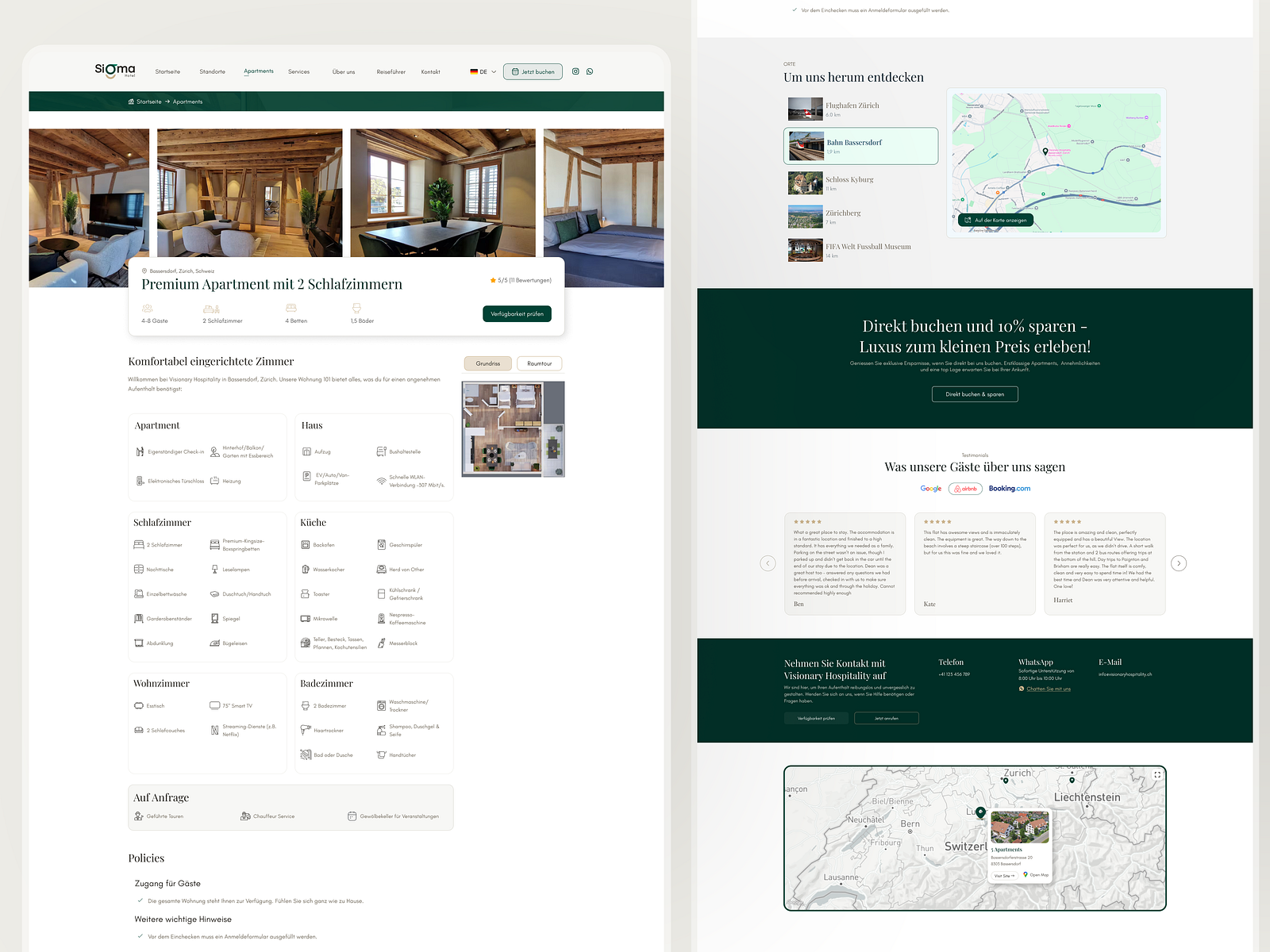Click Auf der Karte anzeigen on the map
1270x952 pixels.
pyautogui.click(x=995, y=220)
